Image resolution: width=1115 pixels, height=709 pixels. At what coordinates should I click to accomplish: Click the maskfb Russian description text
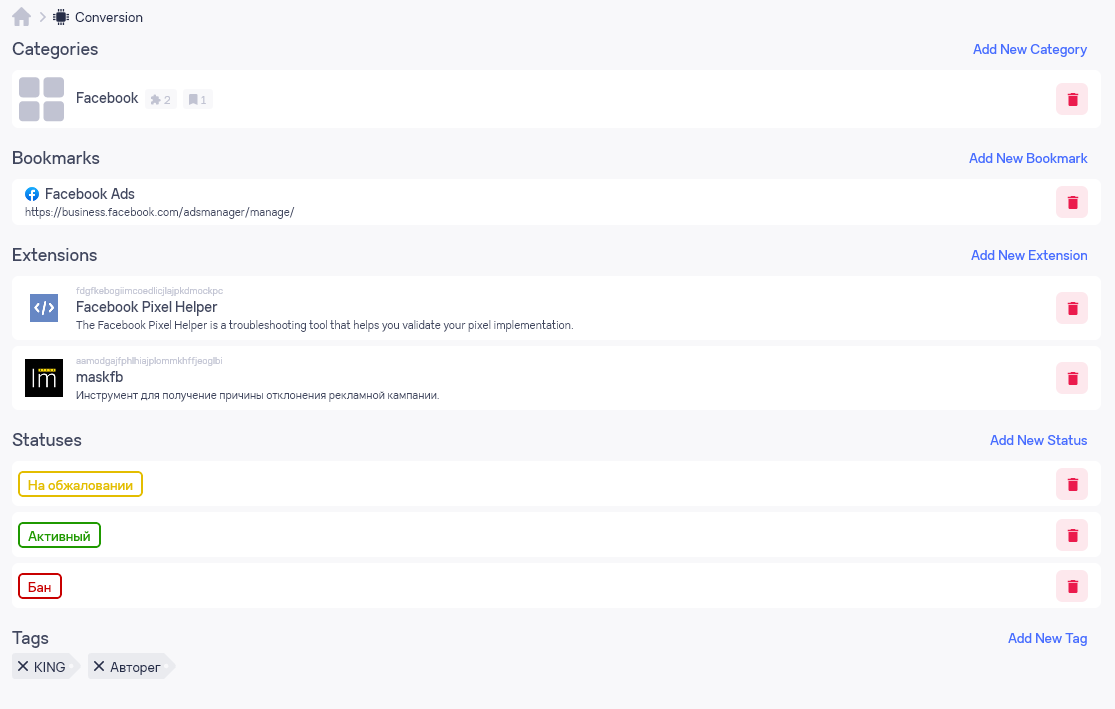(257, 395)
